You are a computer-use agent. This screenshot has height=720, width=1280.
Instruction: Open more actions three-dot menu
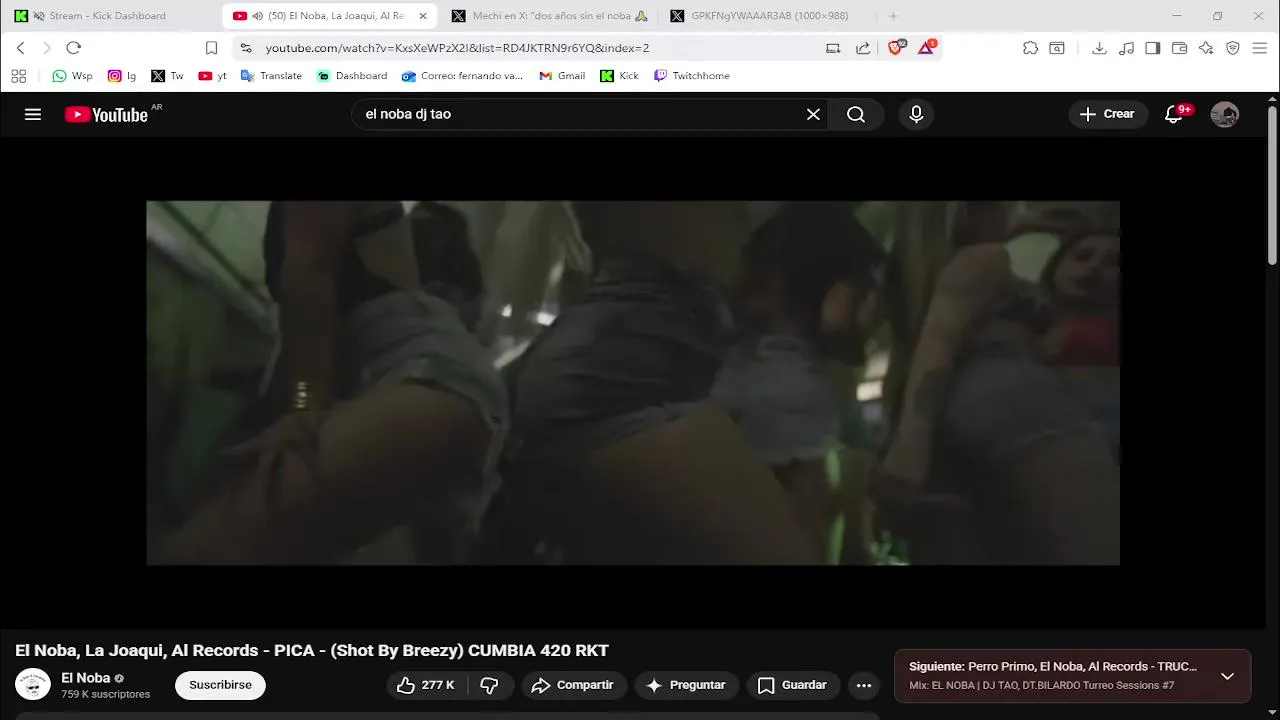[x=864, y=685]
